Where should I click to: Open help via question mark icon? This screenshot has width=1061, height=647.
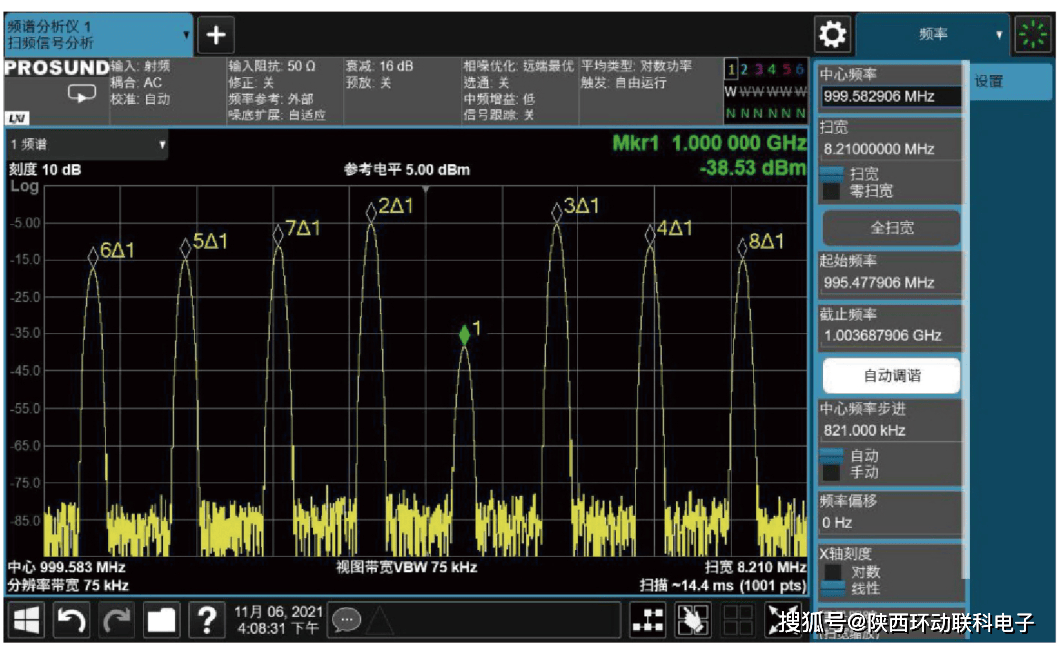point(206,621)
